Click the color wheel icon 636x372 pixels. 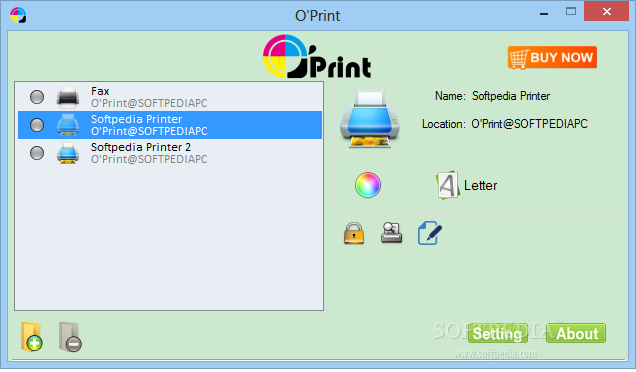(368, 185)
